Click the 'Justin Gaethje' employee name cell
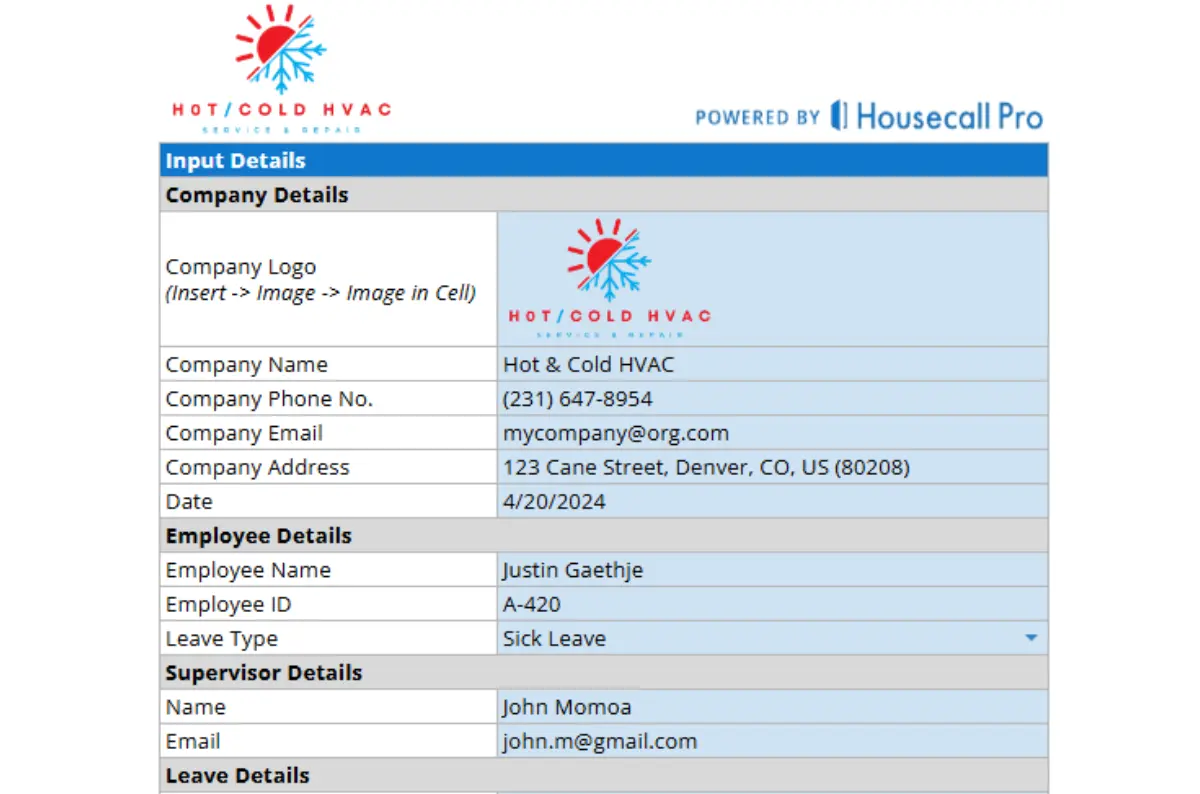Image resolution: width=1200 pixels, height=794 pixels. point(772,570)
